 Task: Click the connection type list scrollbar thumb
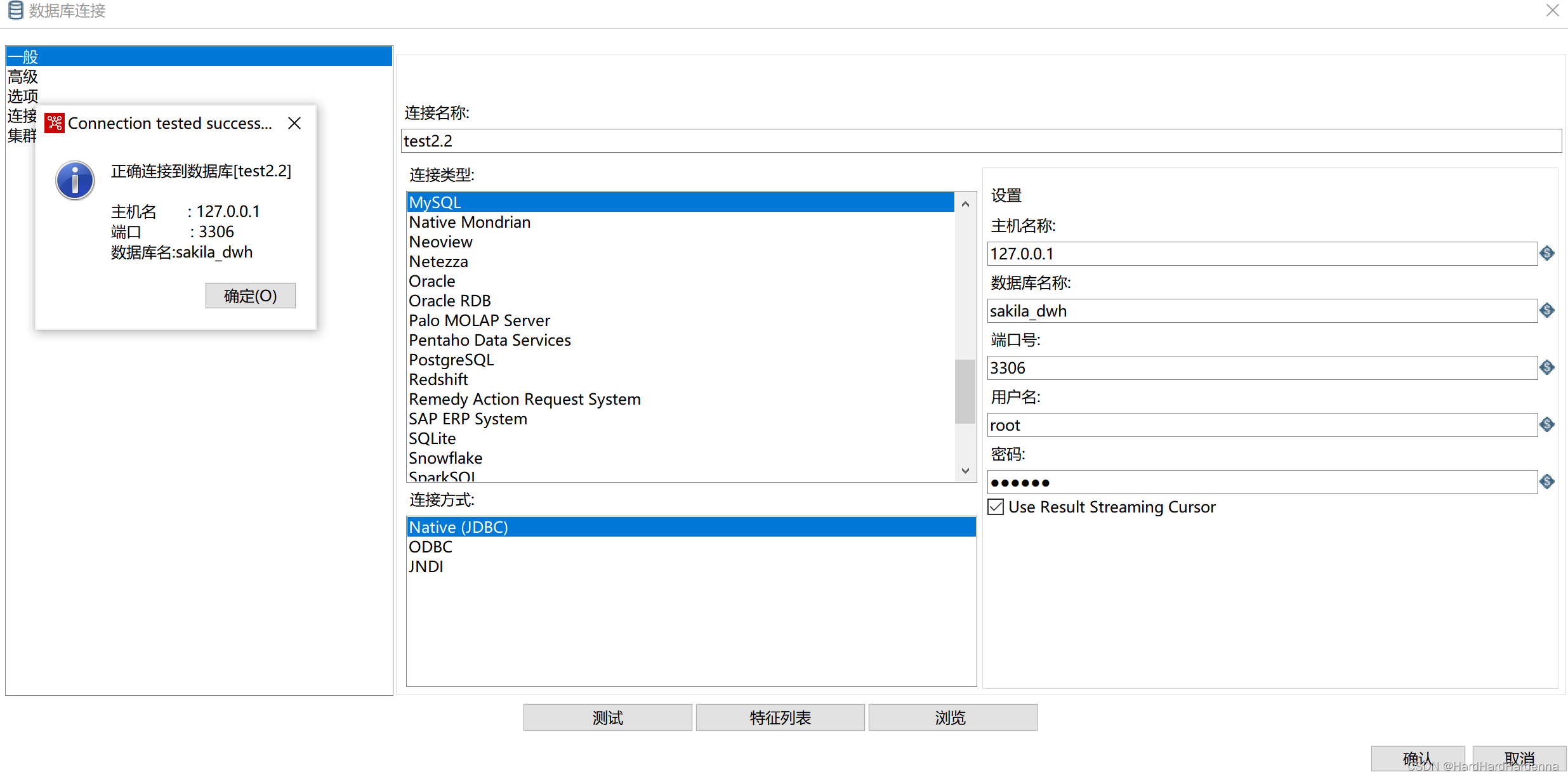965,391
